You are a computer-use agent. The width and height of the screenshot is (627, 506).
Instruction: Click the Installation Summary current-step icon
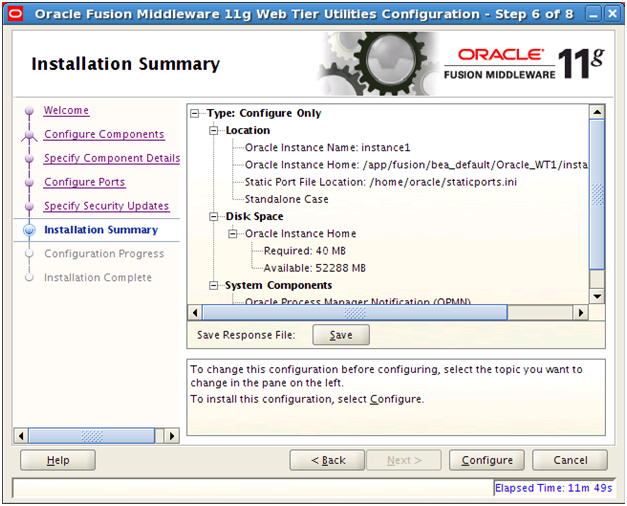(x=29, y=230)
